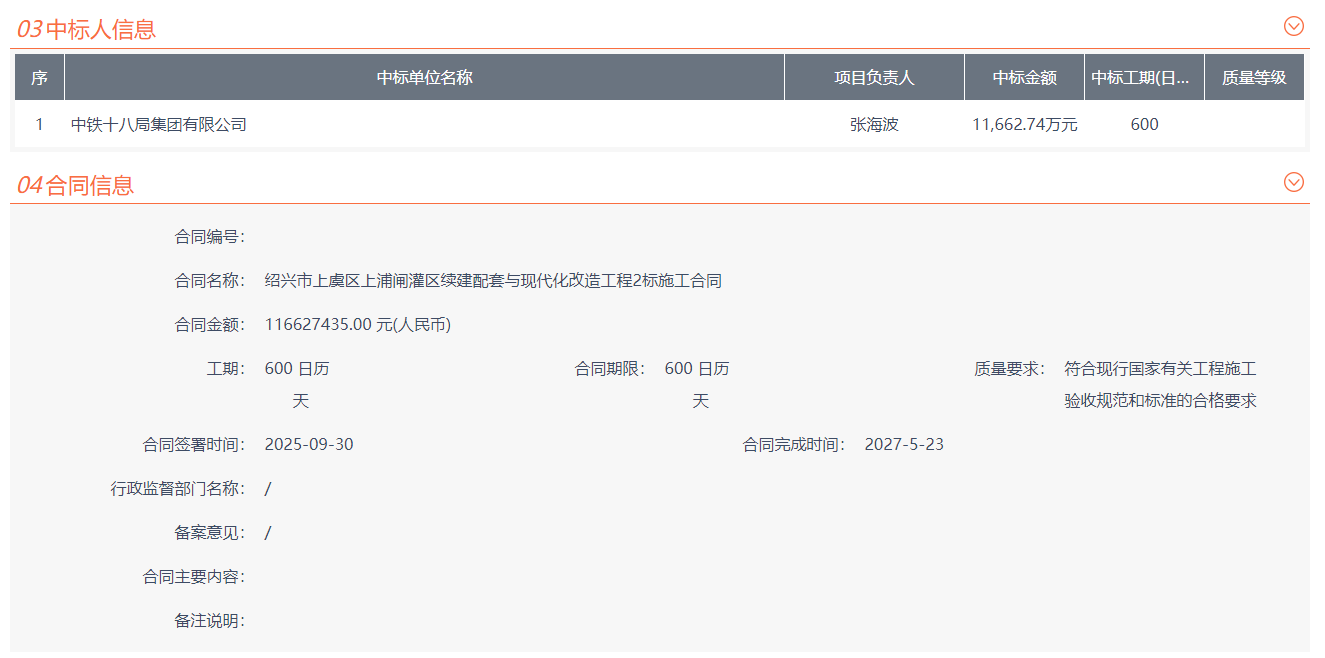Select the 中铁十八局集团有限公司 table cell
This screenshot has width=1325, height=658.
pyautogui.click(x=159, y=125)
